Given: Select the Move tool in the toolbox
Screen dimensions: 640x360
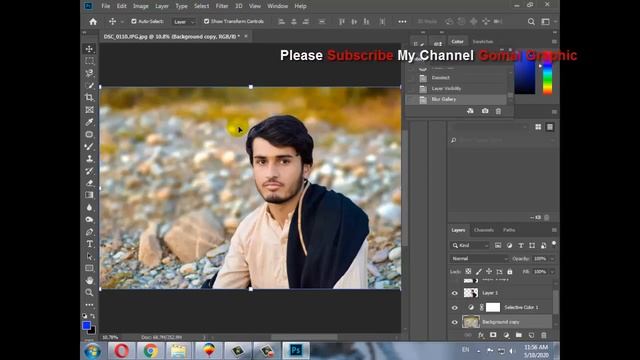Looking at the screenshot, I should [x=89, y=49].
